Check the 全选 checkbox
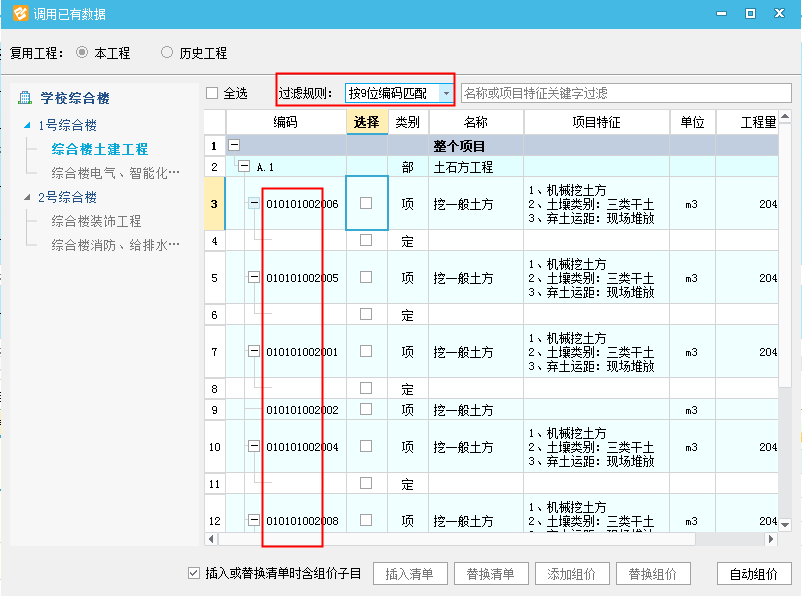Screen dimensions: 802x596 [x=212, y=93]
